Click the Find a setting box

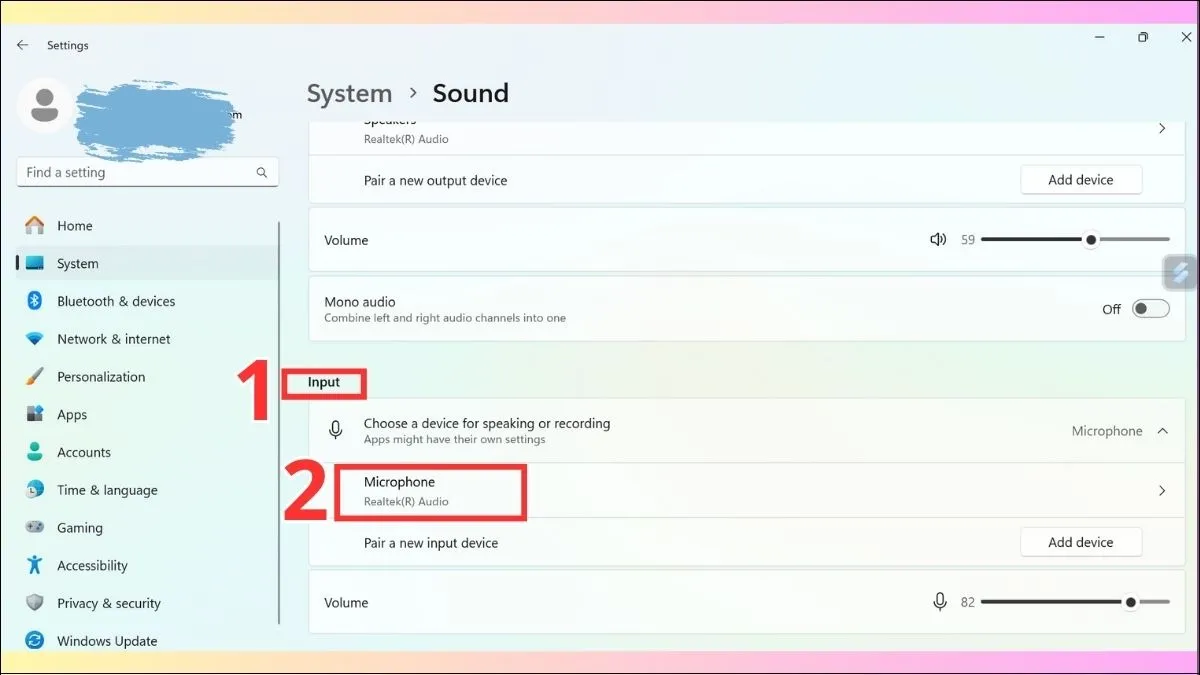click(x=135, y=173)
